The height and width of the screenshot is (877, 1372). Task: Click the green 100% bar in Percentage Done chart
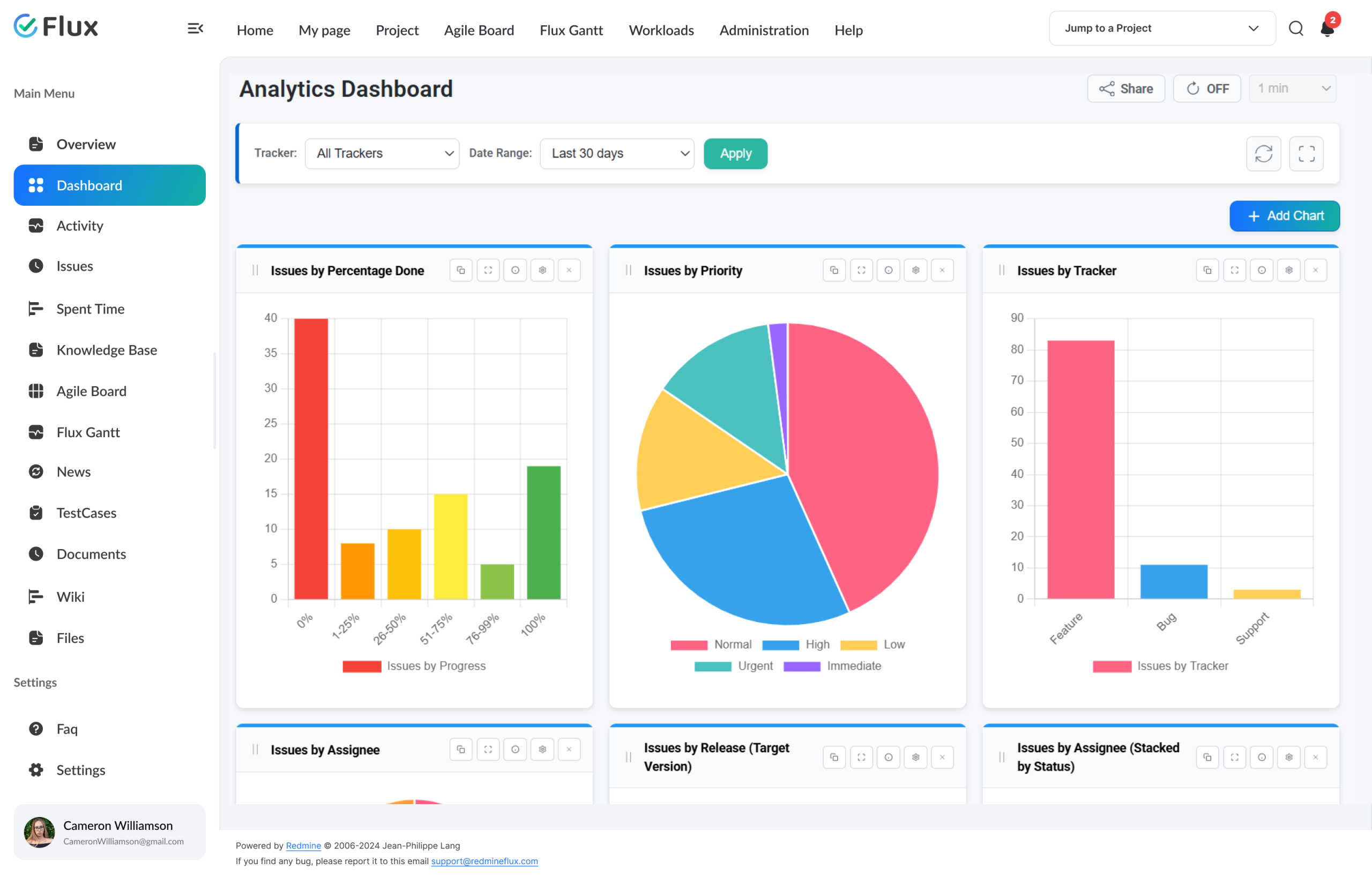(543, 533)
